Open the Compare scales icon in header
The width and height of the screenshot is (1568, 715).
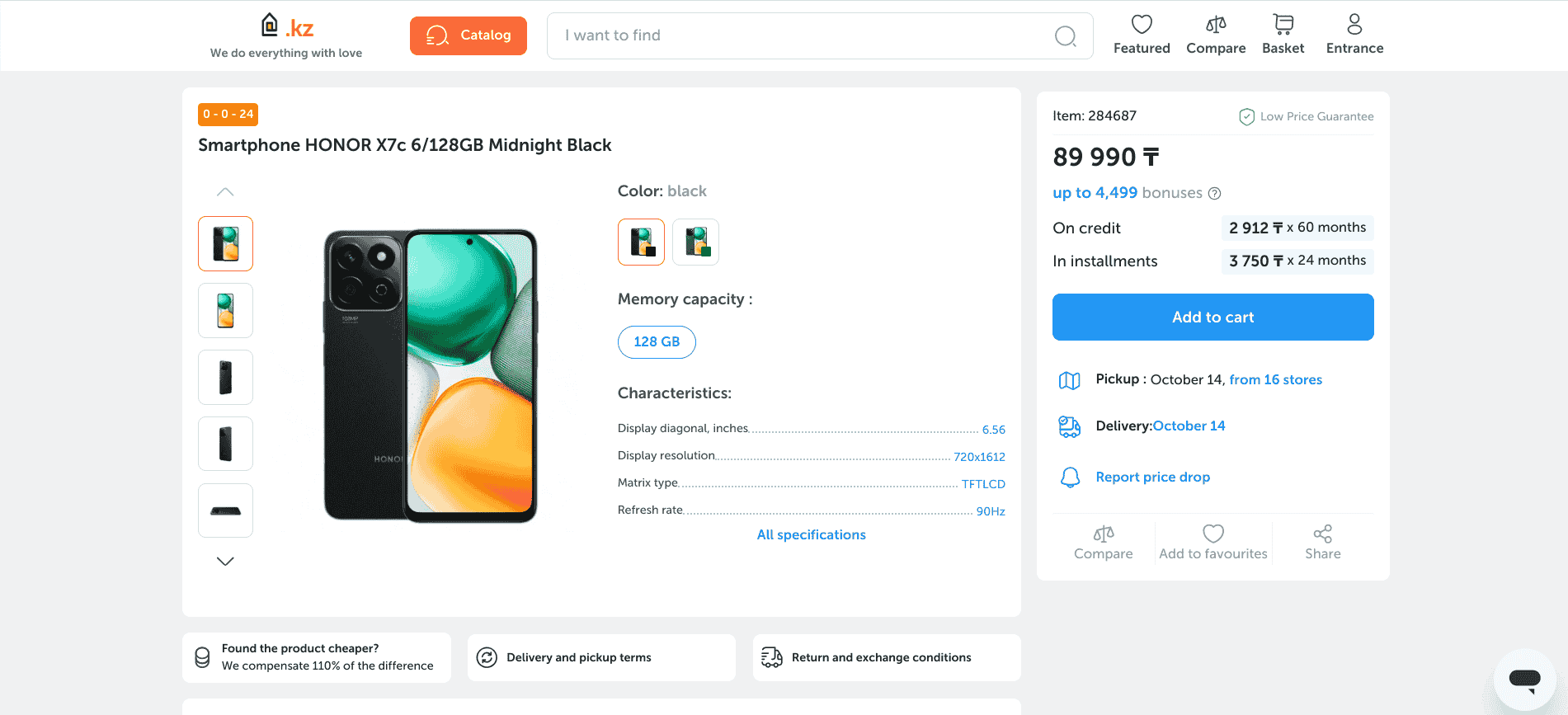coord(1216,25)
